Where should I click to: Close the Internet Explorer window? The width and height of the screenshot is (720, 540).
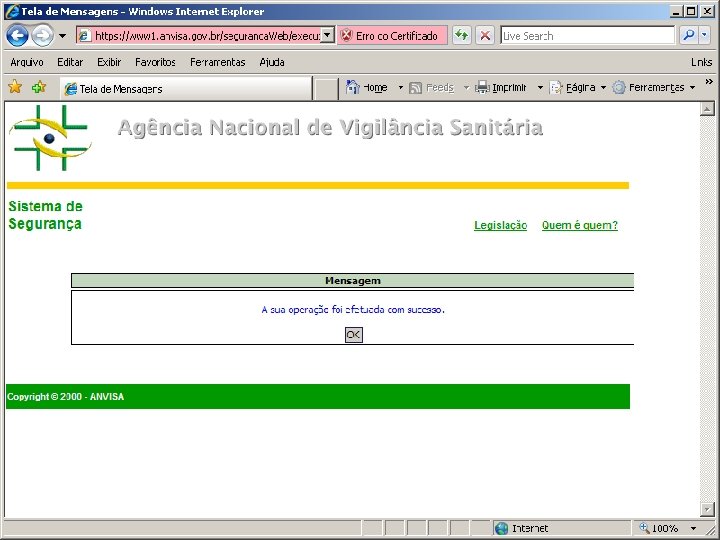tap(706, 11)
